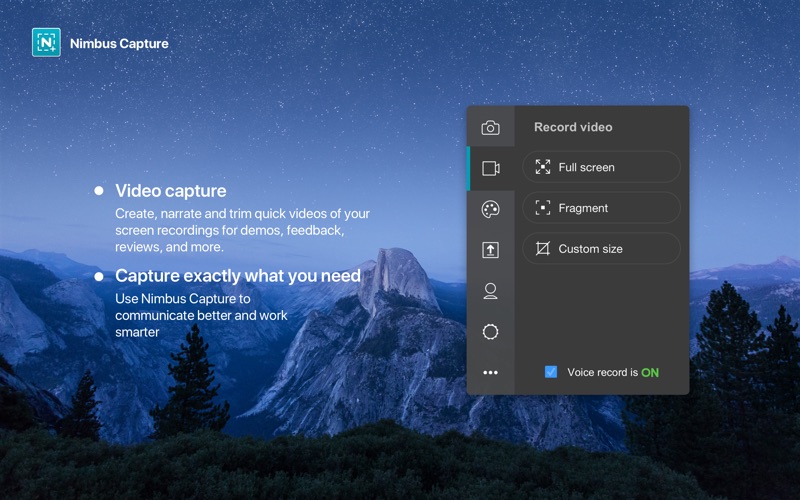Click the 'Voice record is' label
This screenshot has height=500, width=800.
point(602,373)
